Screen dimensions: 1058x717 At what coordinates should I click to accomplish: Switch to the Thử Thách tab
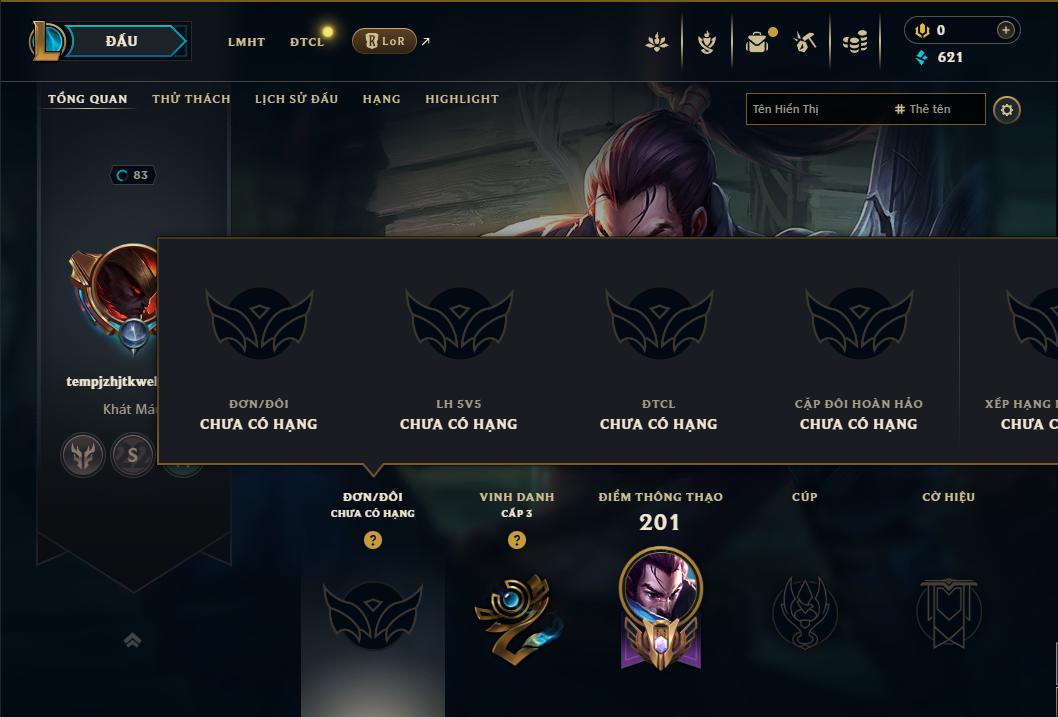(191, 99)
